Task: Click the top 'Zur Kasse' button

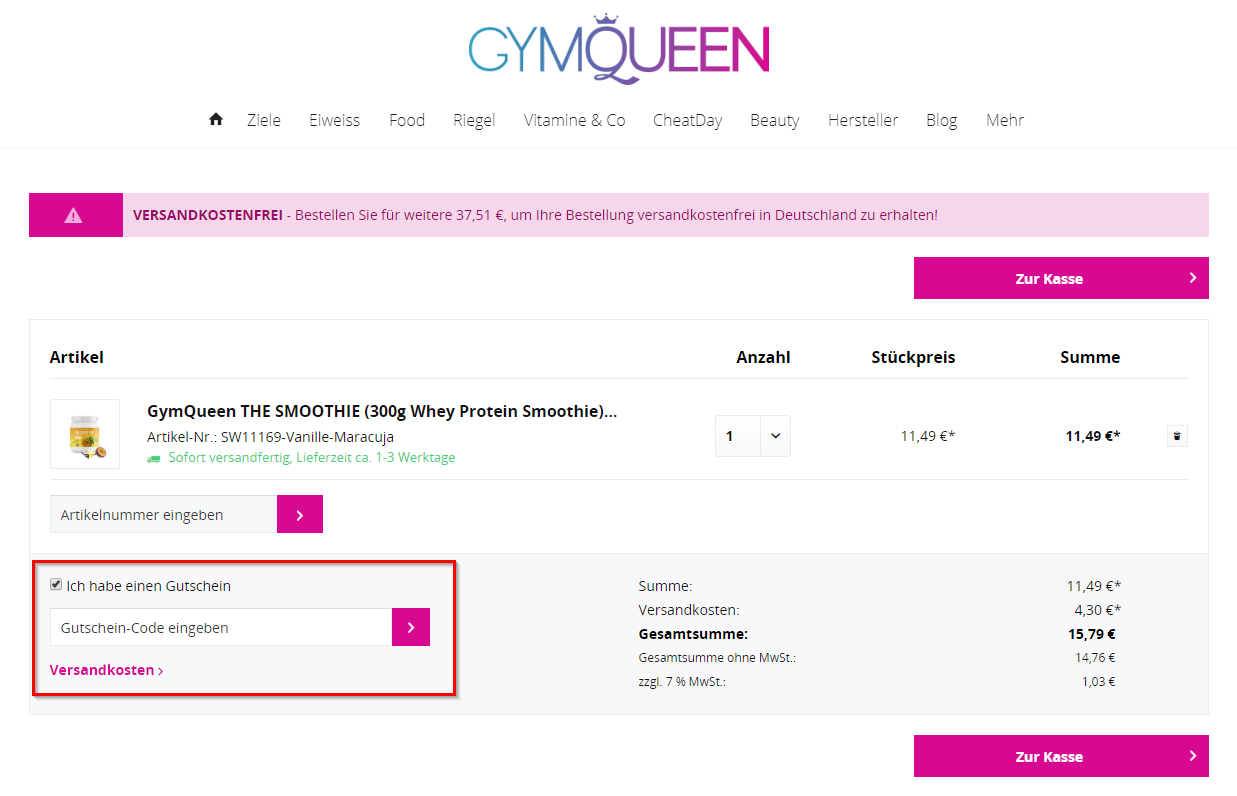Action: click(1061, 278)
